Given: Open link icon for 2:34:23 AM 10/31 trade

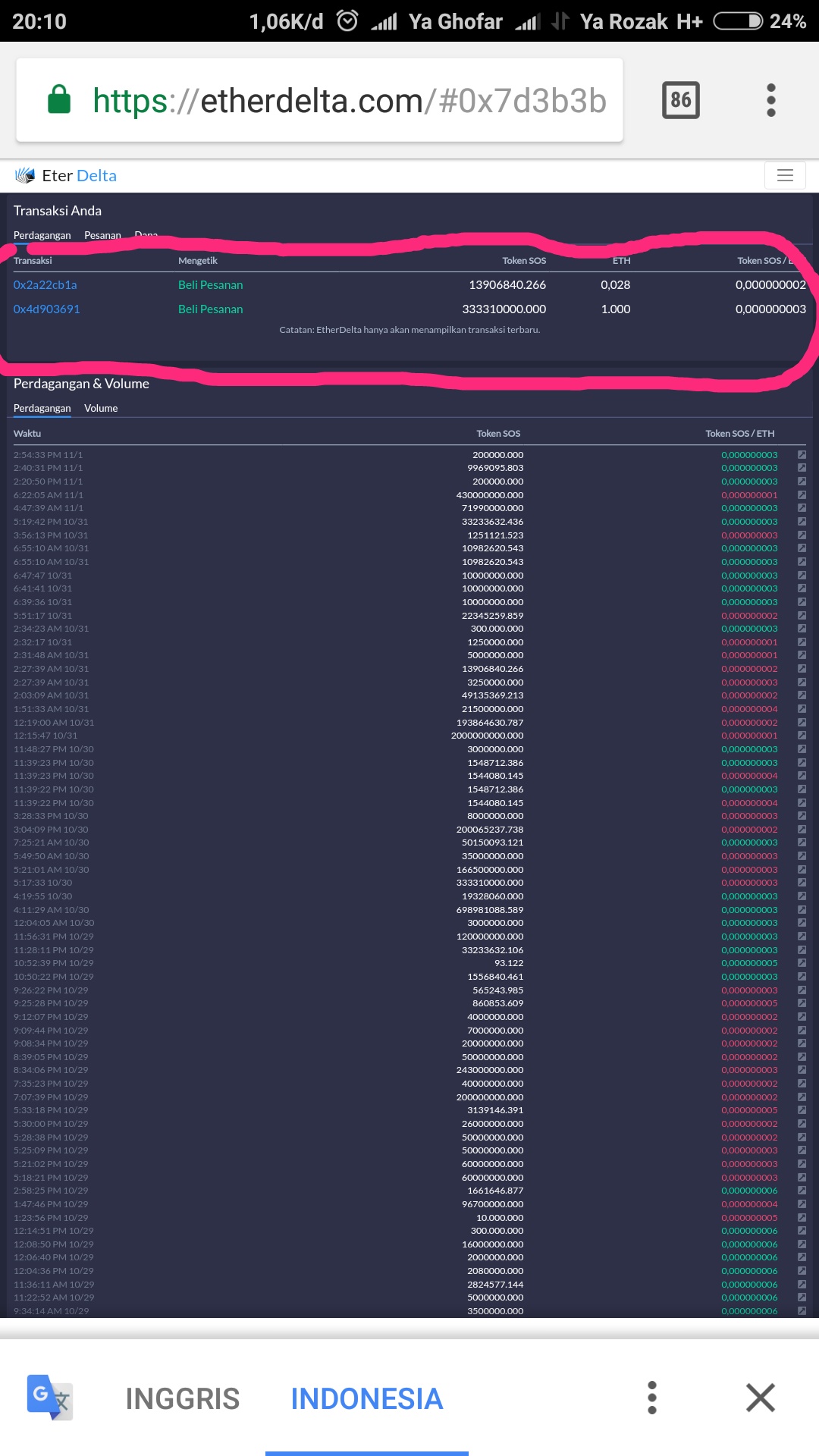Looking at the screenshot, I should coord(802,629).
